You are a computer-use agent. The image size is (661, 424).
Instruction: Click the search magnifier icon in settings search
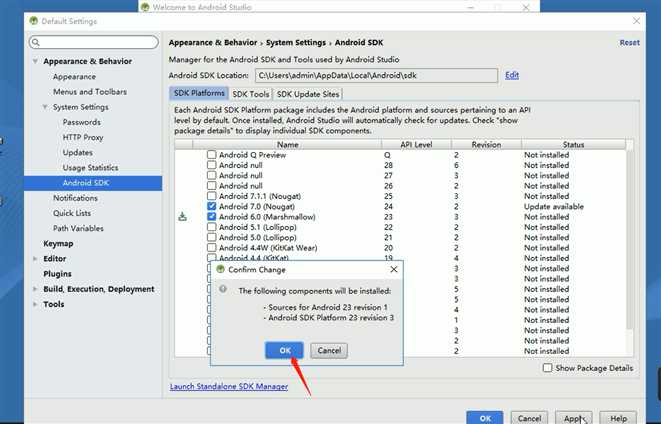click(x=36, y=42)
